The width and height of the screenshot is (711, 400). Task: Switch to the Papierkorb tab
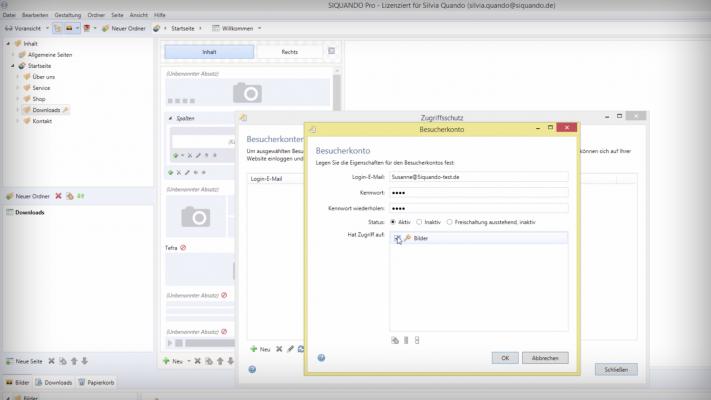point(98,382)
